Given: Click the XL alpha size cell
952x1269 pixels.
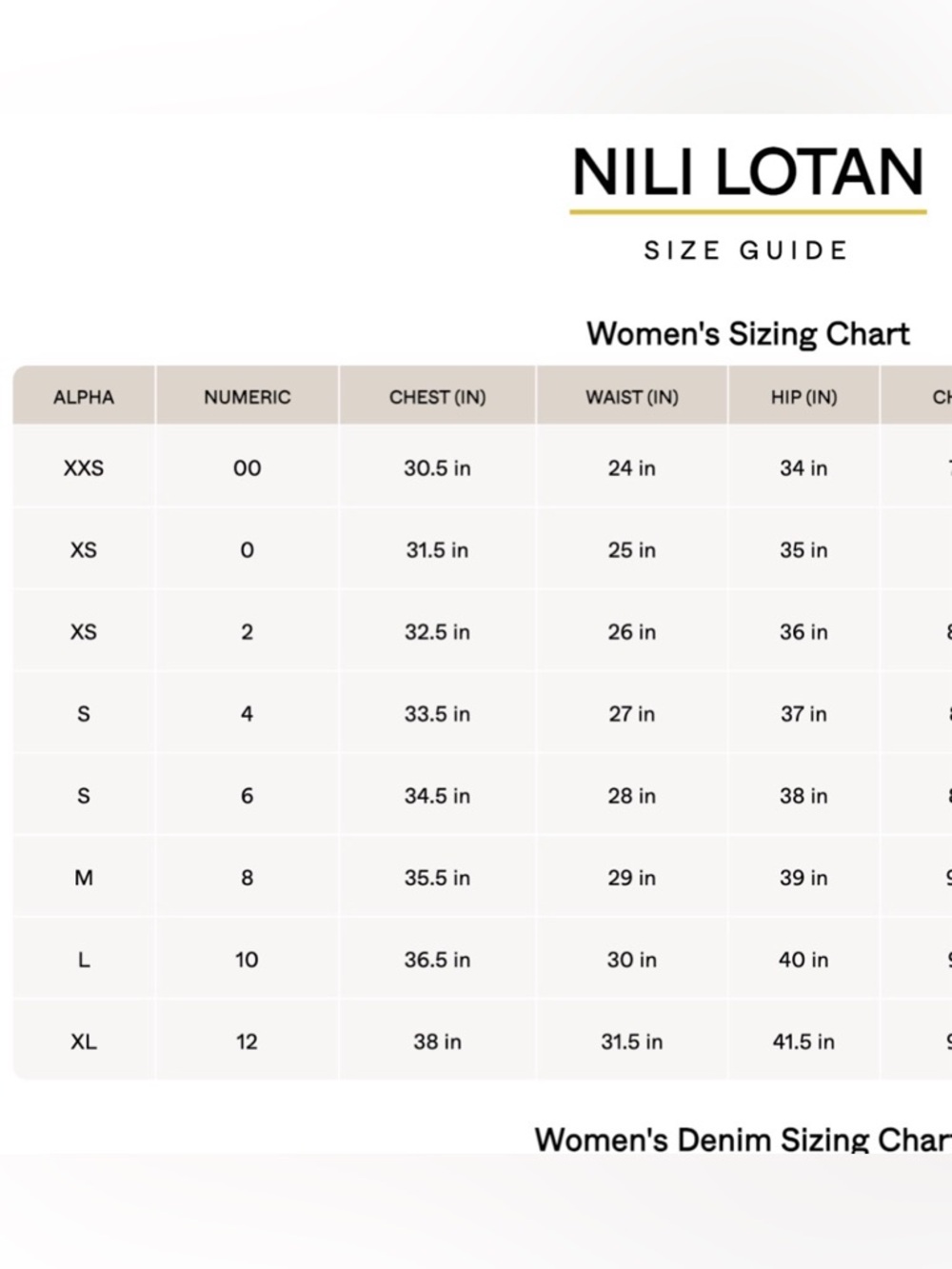Looking at the screenshot, I should click(x=84, y=1041).
